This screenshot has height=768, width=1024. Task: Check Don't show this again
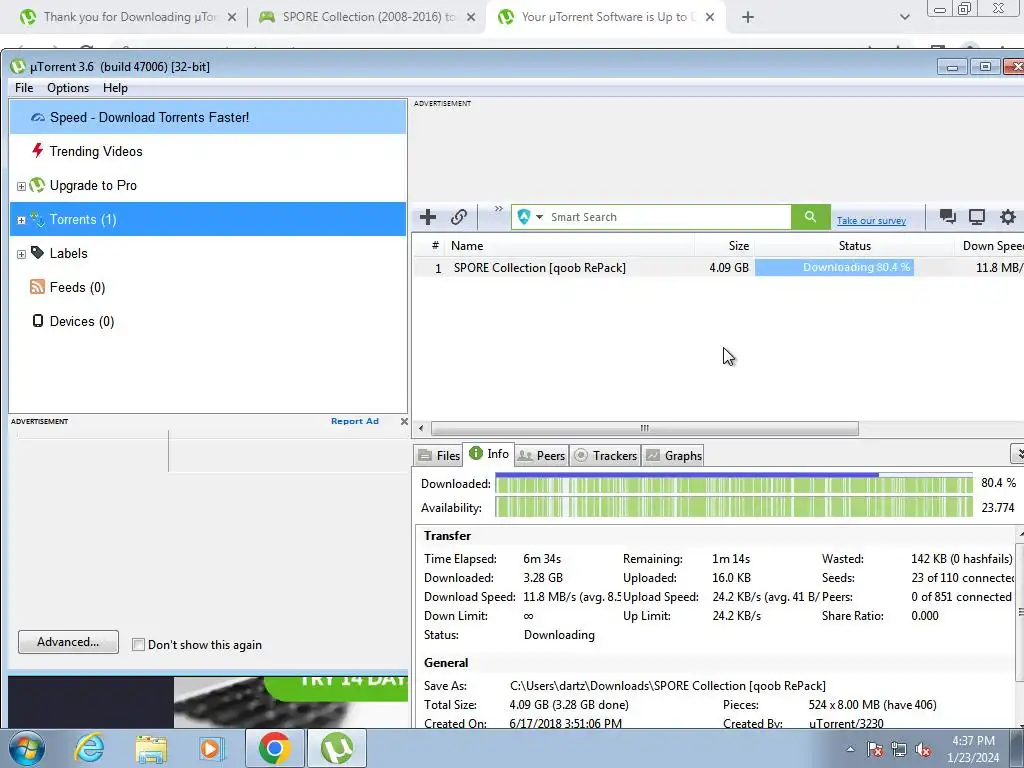pos(138,645)
